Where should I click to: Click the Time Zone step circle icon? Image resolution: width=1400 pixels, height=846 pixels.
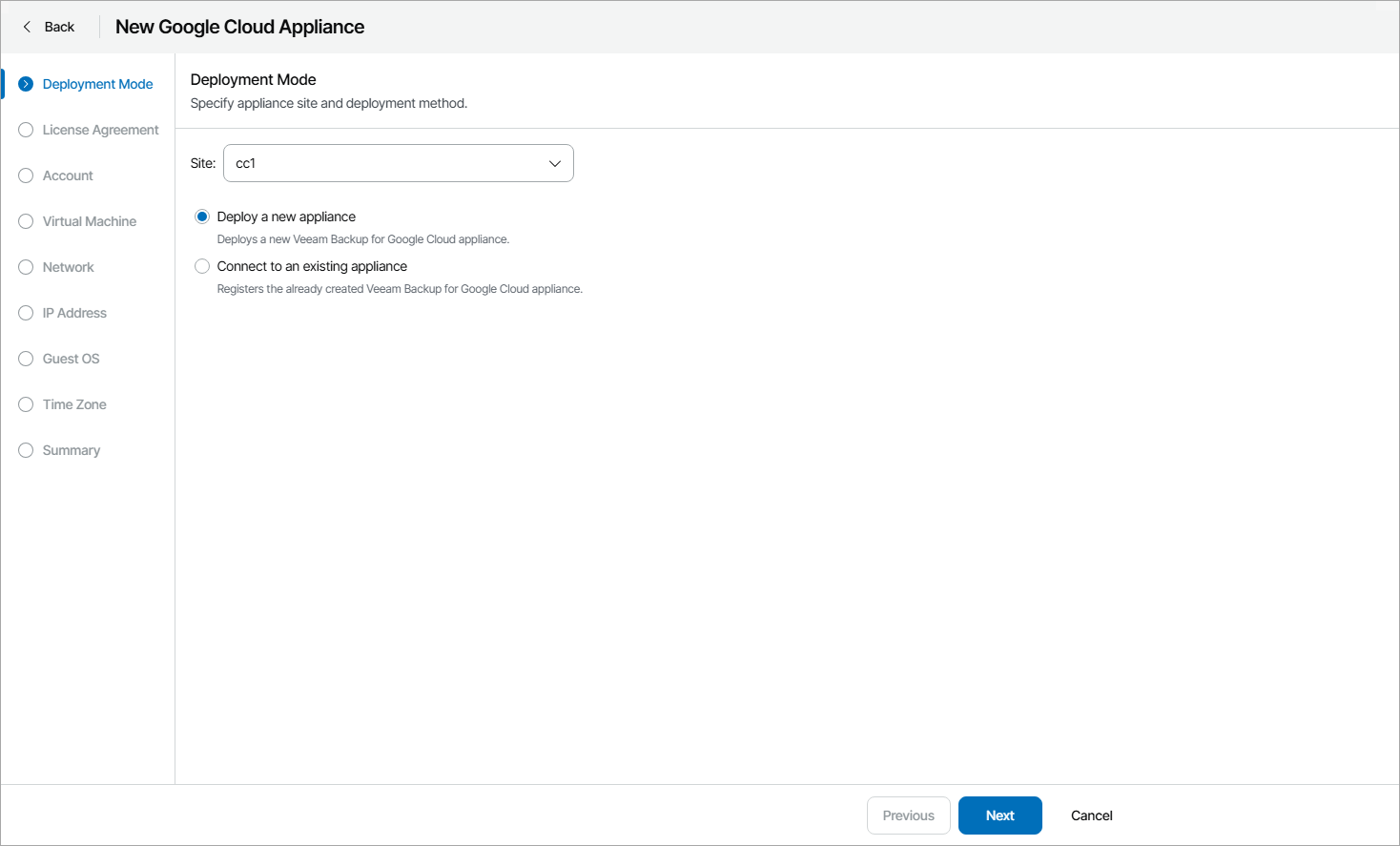26,404
